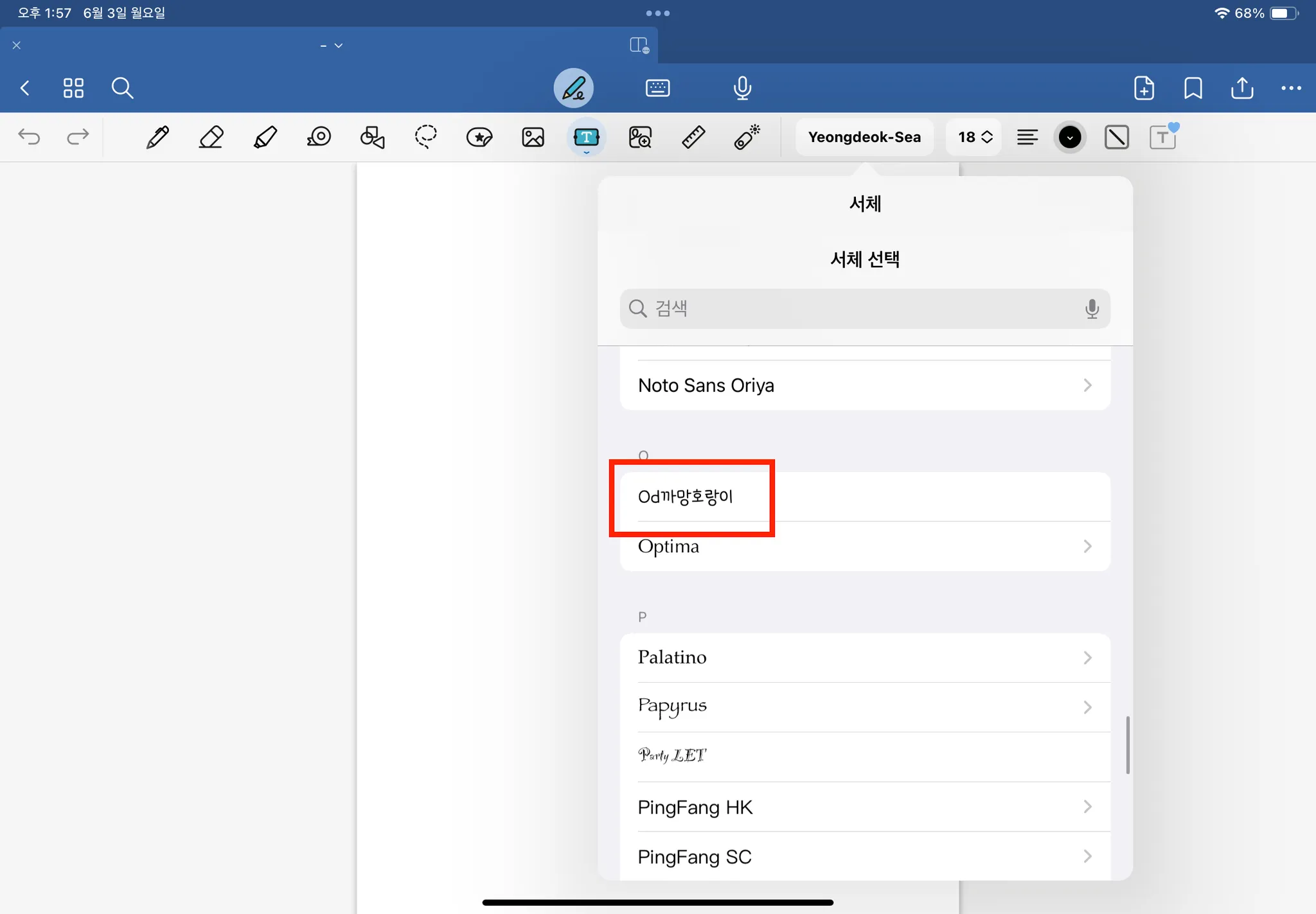The width and height of the screenshot is (1316, 914).
Task: Change font size 18 stepper
Action: (975, 137)
